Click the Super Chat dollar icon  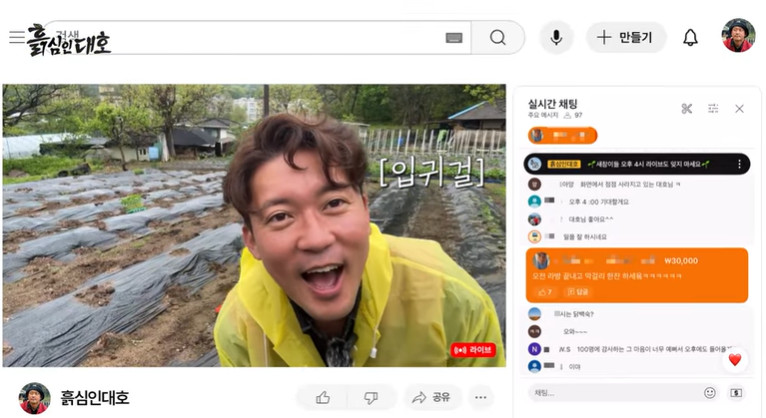tap(737, 393)
